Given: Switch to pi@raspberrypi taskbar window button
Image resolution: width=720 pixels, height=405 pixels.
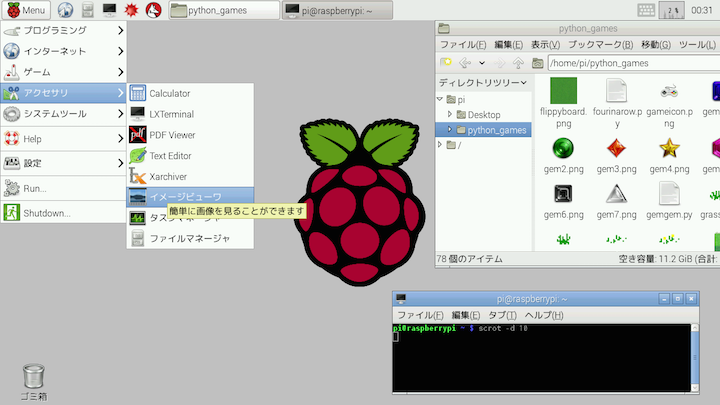Looking at the screenshot, I should tap(338, 10).
